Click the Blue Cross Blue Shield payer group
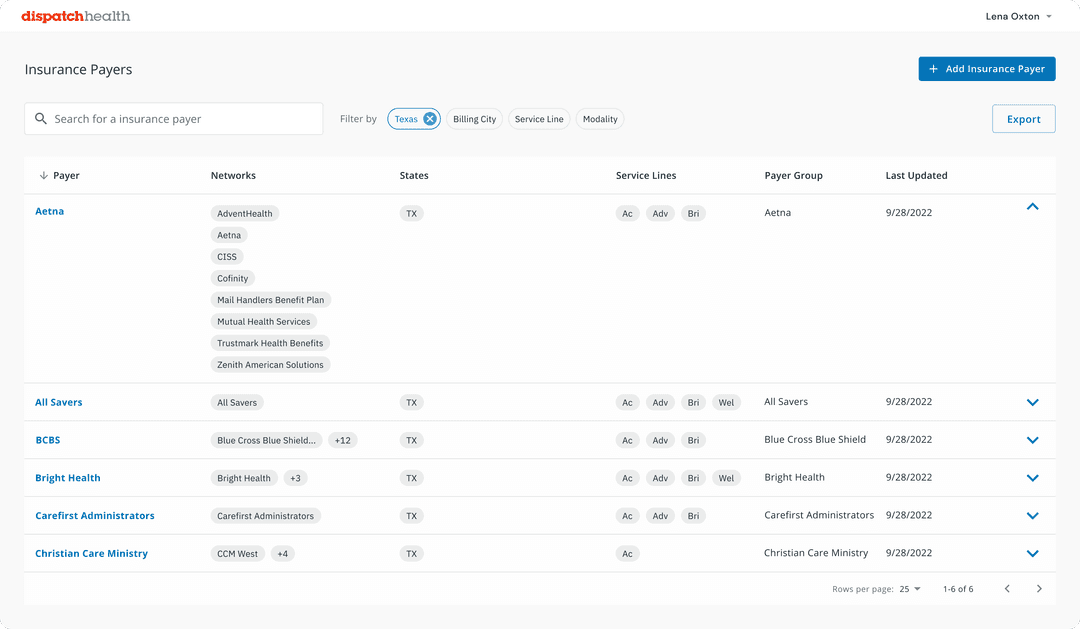Viewport: 1080px width, 629px height. (x=815, y=440)
